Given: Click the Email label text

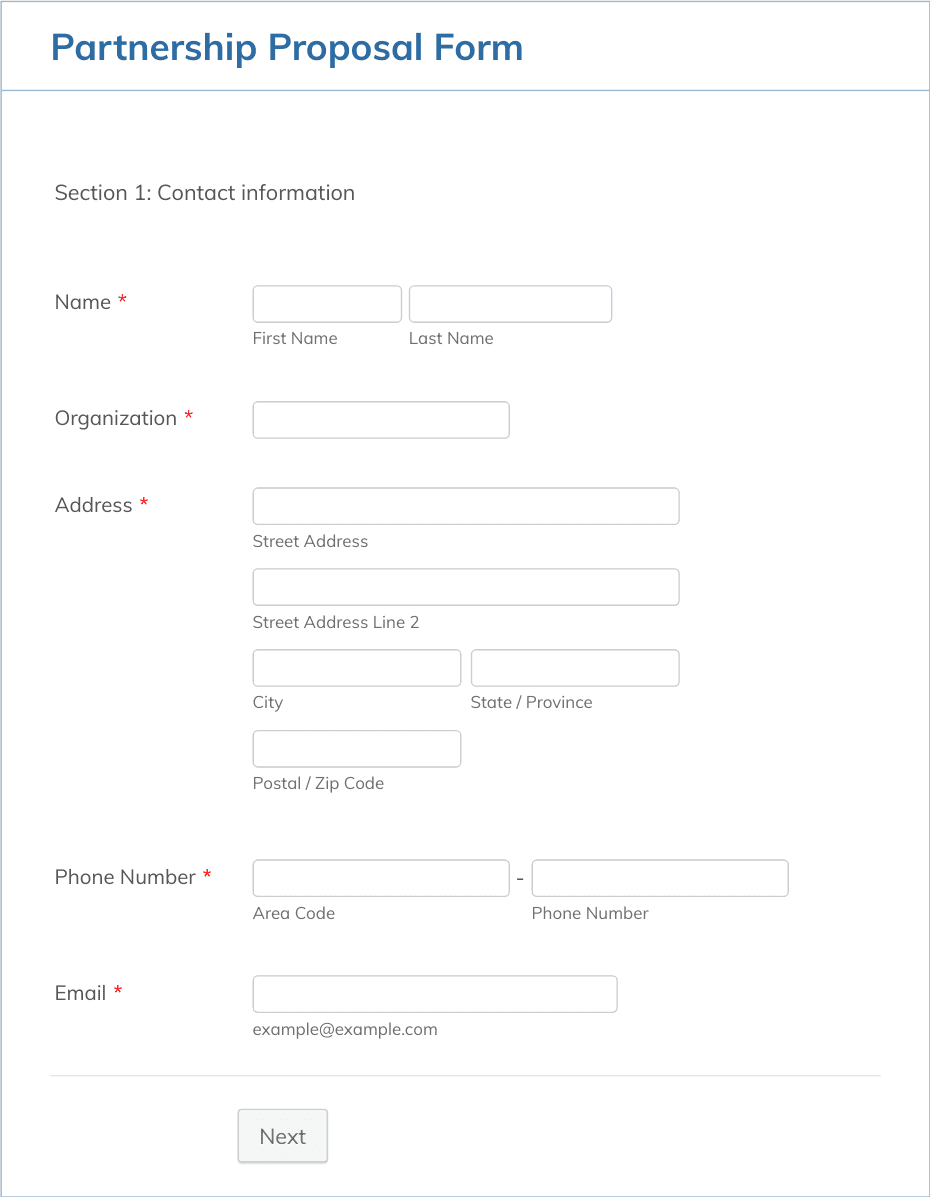Looking at the screenshot, I should 80,993.
